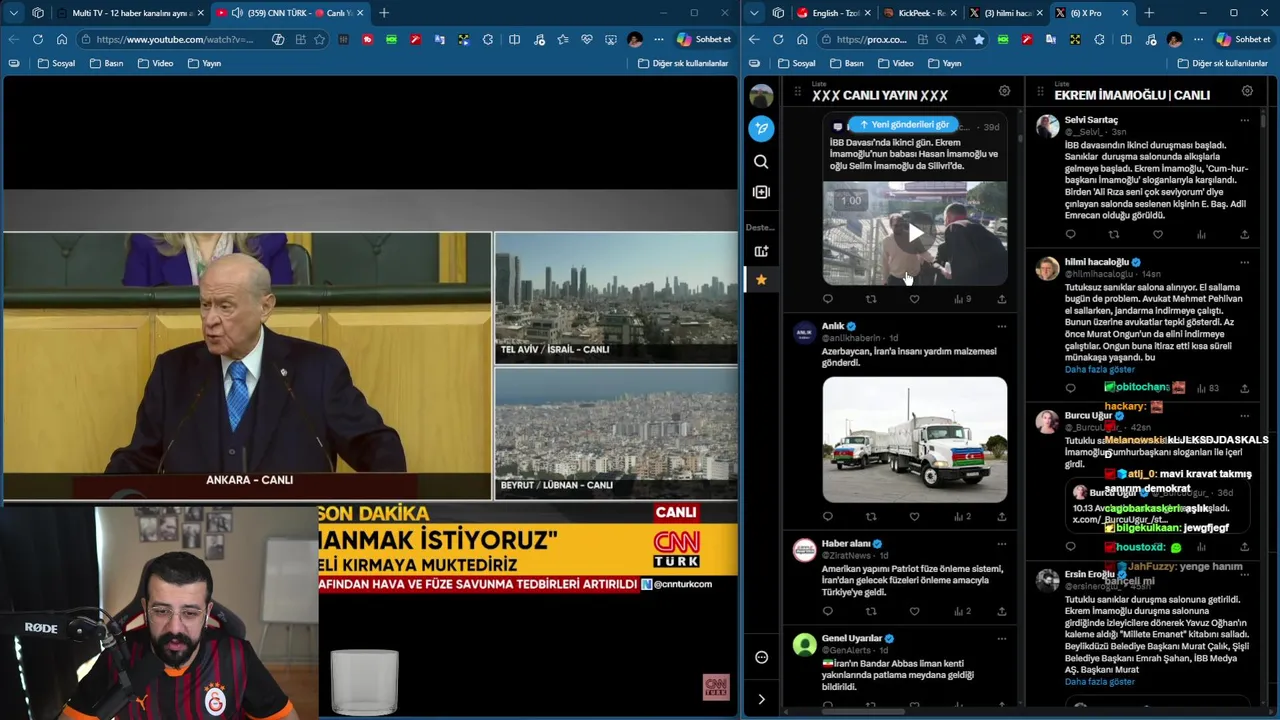Click the add column icon in X Pro sidebar
The height and width of the screenshot is (720, 1280).
[x=761, y=192]
